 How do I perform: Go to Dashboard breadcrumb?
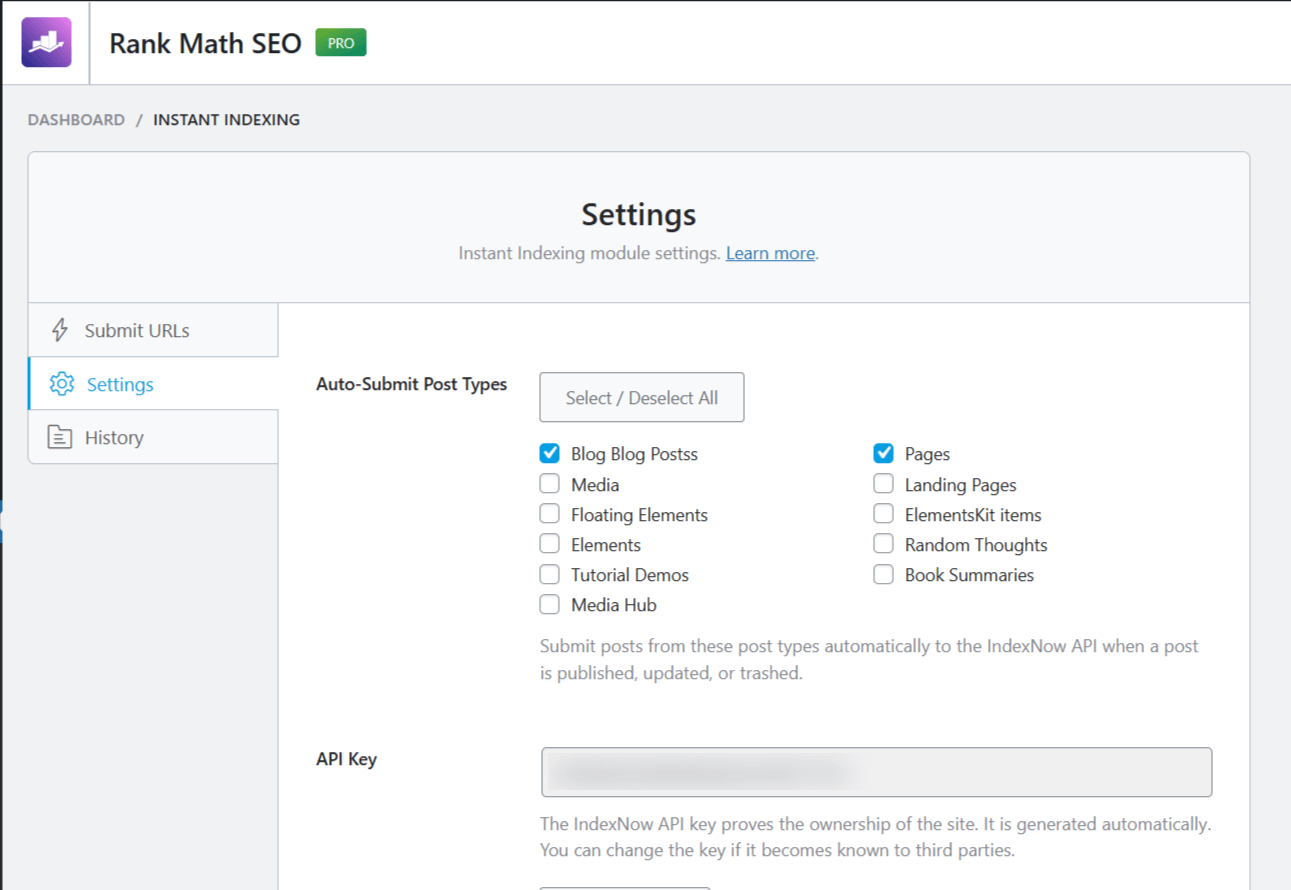click(x=76, y=120)
